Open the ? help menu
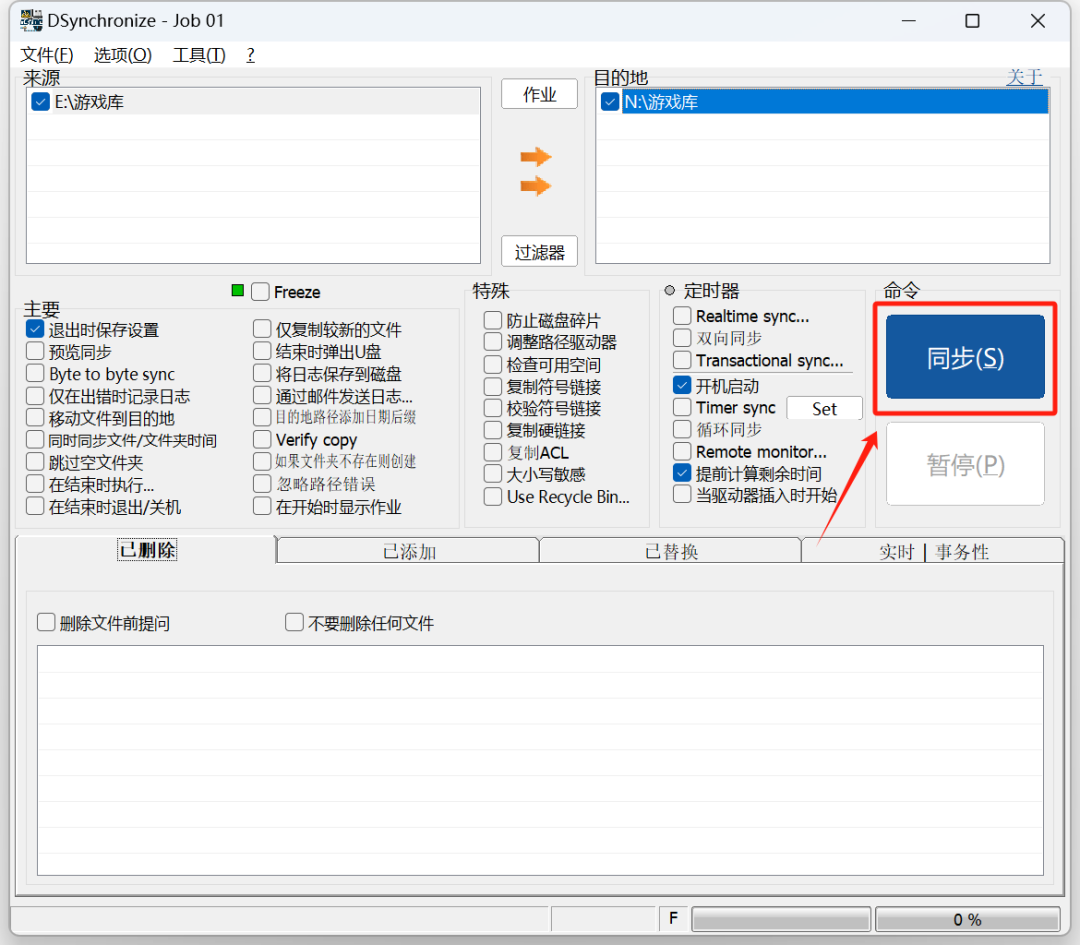 [x=251, y=55]
